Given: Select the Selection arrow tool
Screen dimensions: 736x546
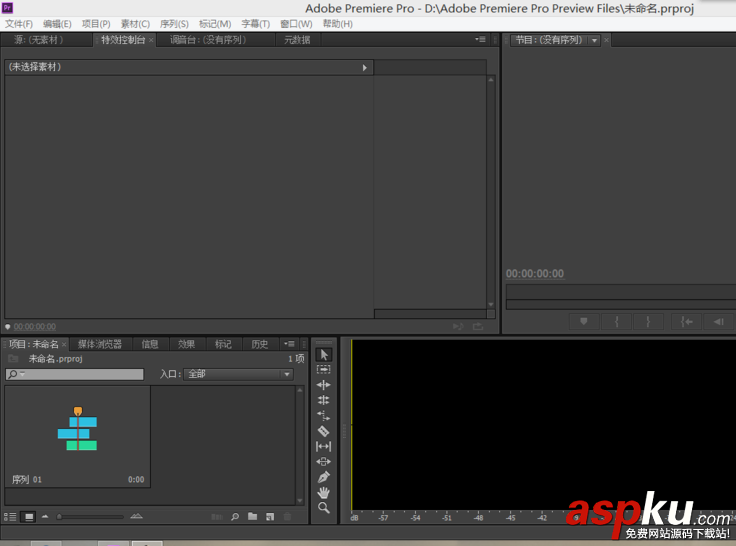Looking at the screenshot, I should [x=323, y=354].
